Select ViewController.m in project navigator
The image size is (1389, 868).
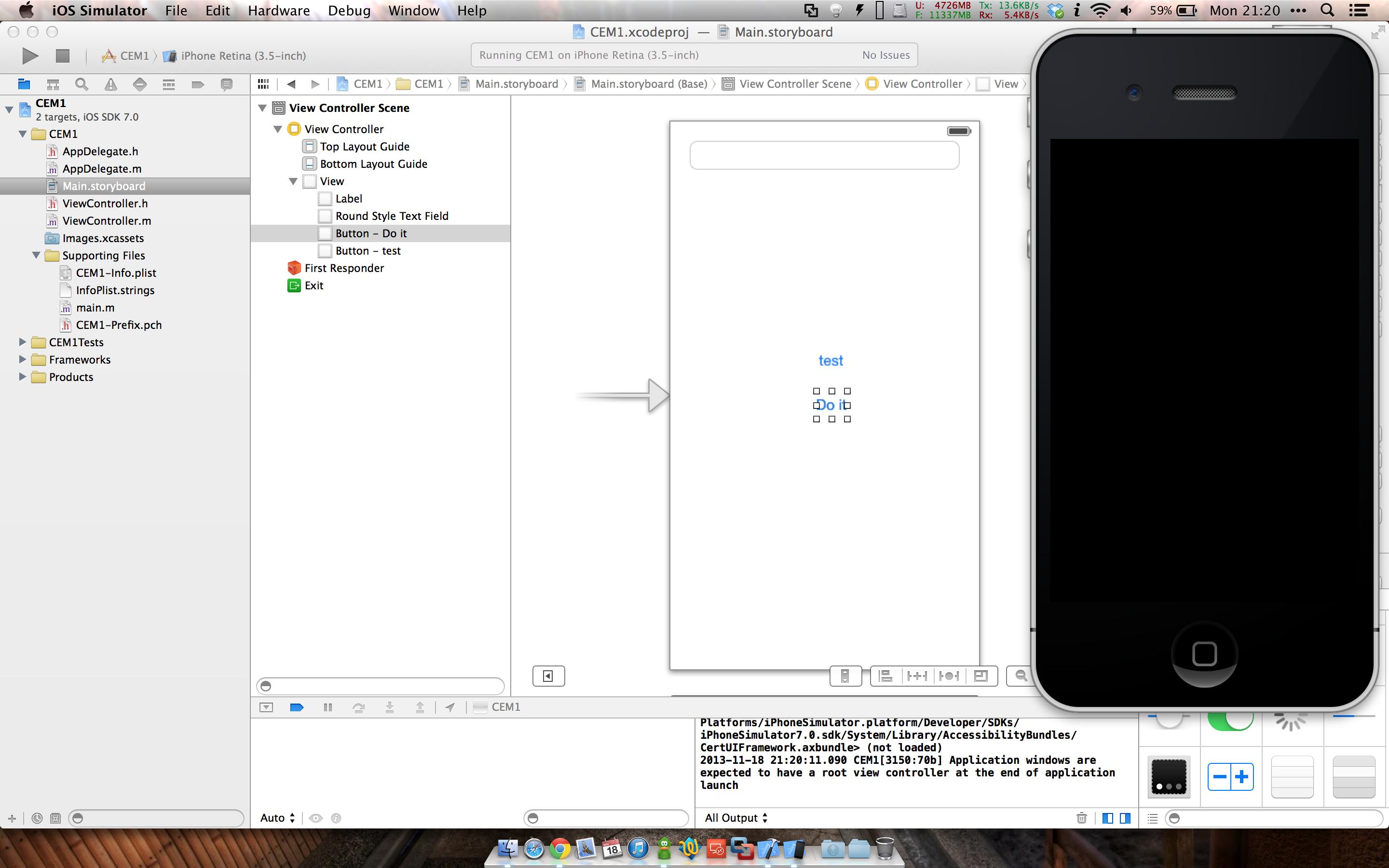click(x=106, y=221)
